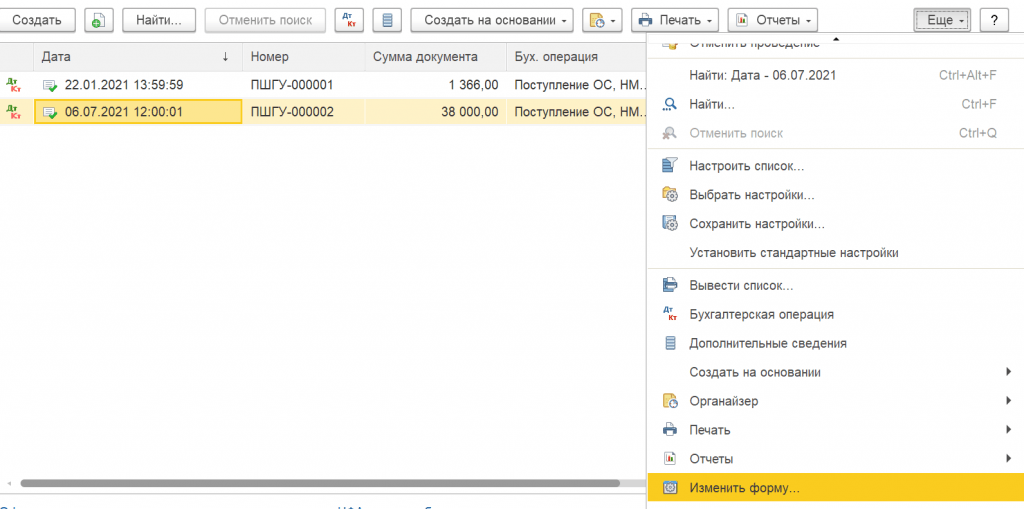Click Вывести список... menu entry

[741, 285]
